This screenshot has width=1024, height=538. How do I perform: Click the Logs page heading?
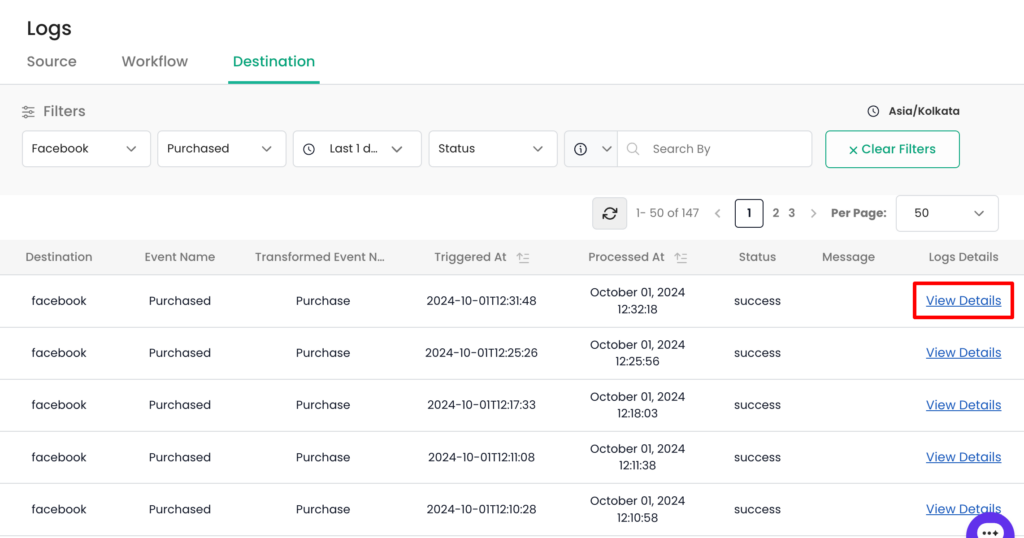tap(49, 29)
